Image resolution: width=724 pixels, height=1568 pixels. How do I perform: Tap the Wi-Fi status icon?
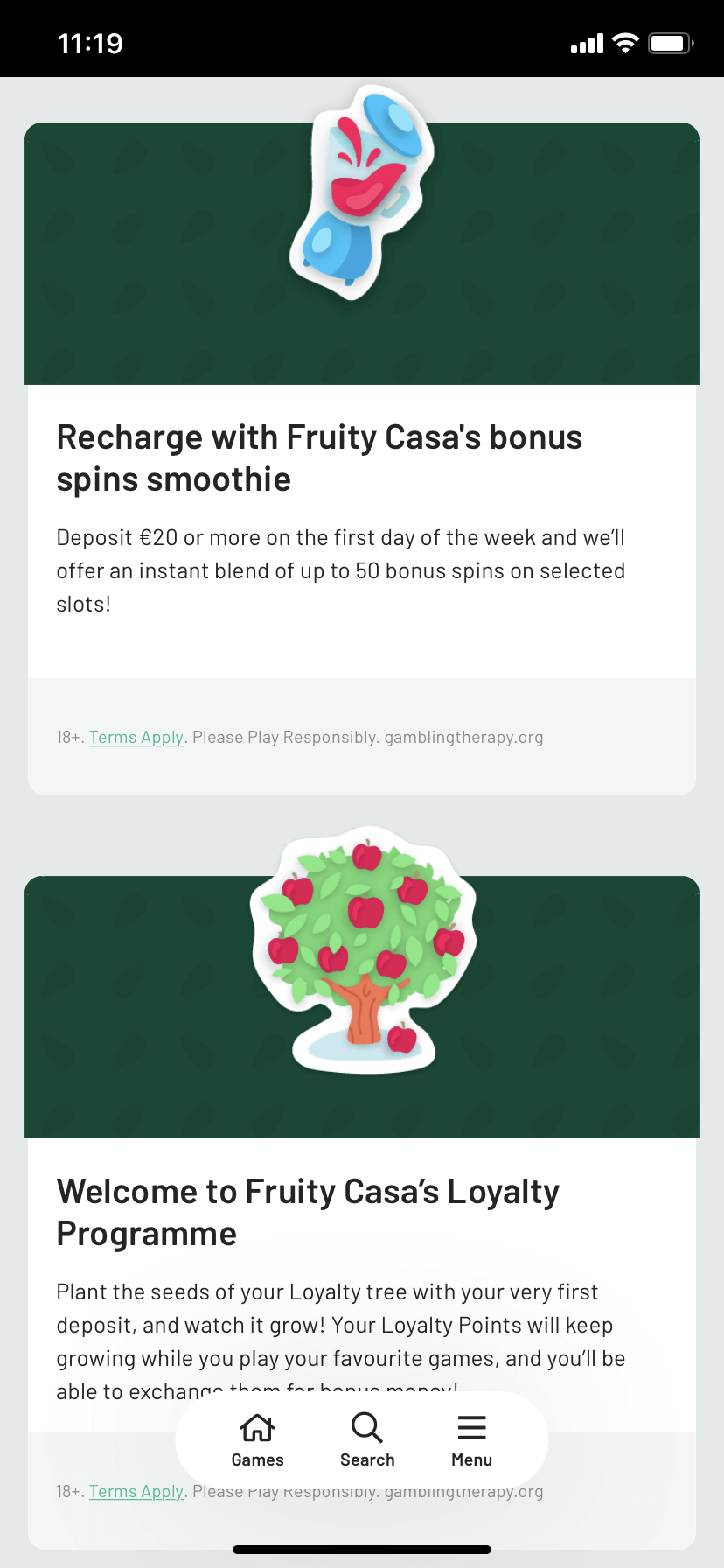pyautogui.click(x=625, y=43)
